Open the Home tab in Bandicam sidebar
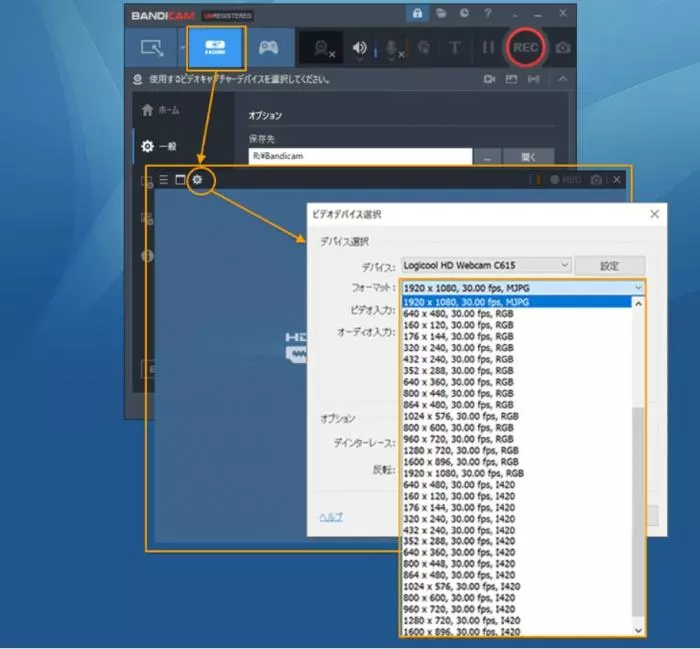 point(161,110)
